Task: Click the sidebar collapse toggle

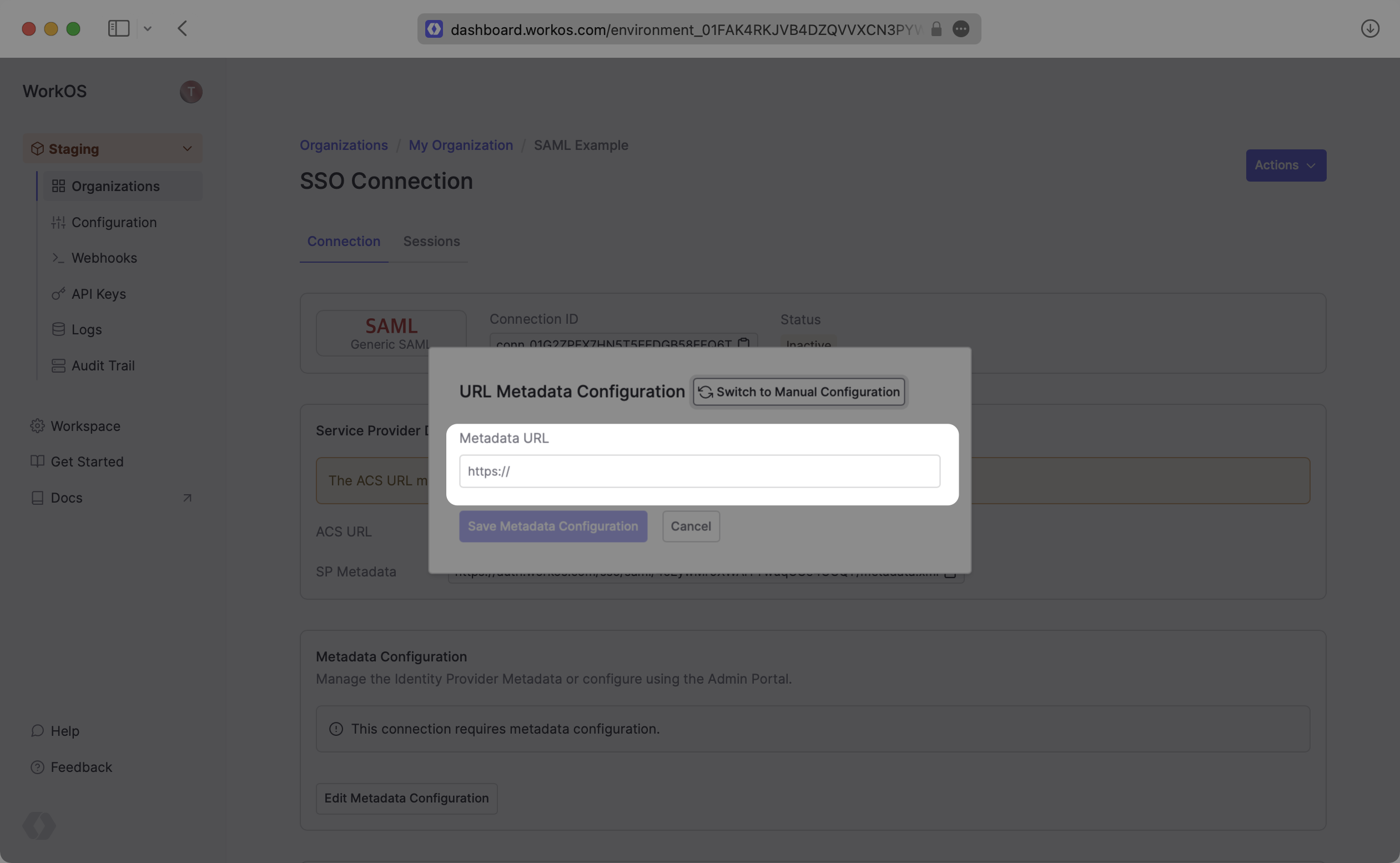Action: pos(118,28)
